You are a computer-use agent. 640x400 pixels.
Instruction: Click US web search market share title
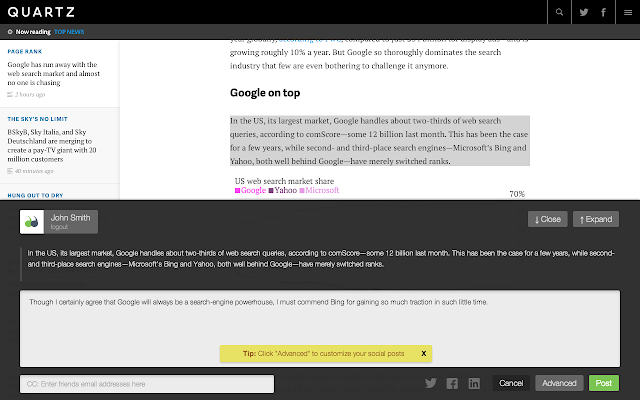[x=284, y=181]
